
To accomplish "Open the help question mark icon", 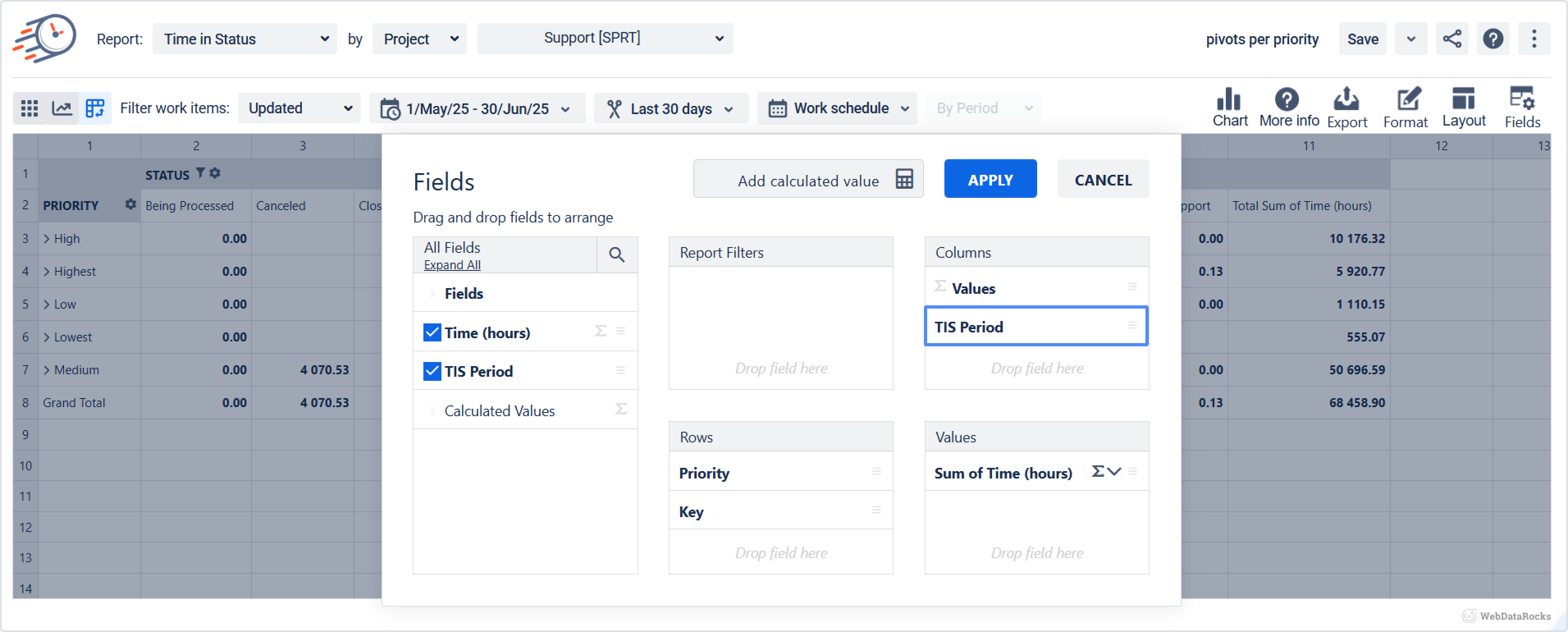I will (1493, 39).
